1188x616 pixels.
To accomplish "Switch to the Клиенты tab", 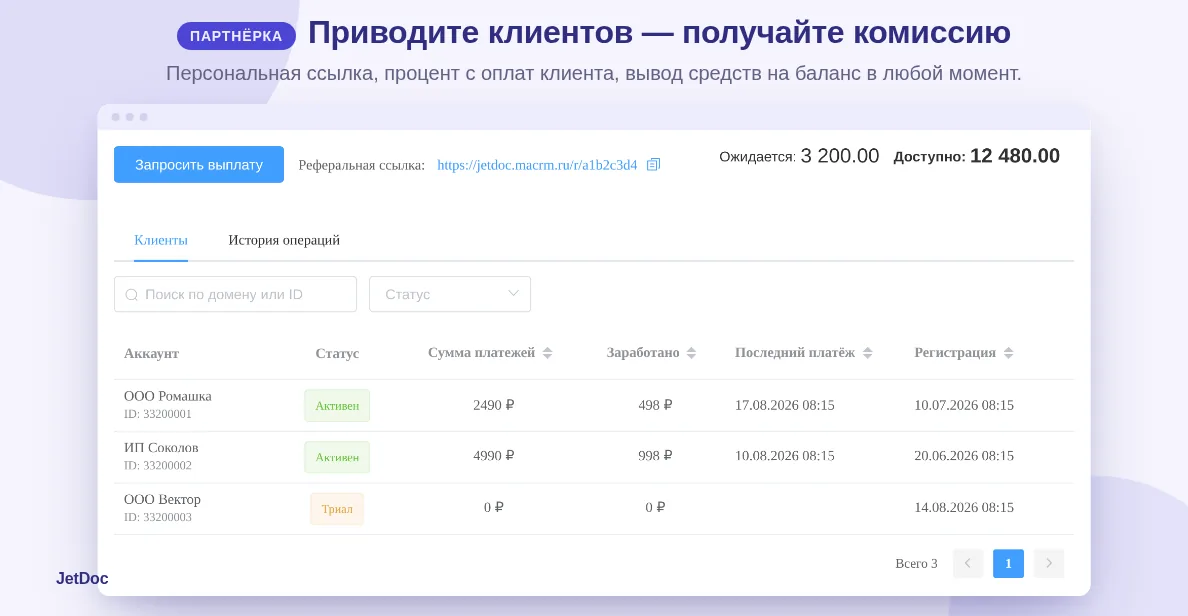I will point(161,240).
